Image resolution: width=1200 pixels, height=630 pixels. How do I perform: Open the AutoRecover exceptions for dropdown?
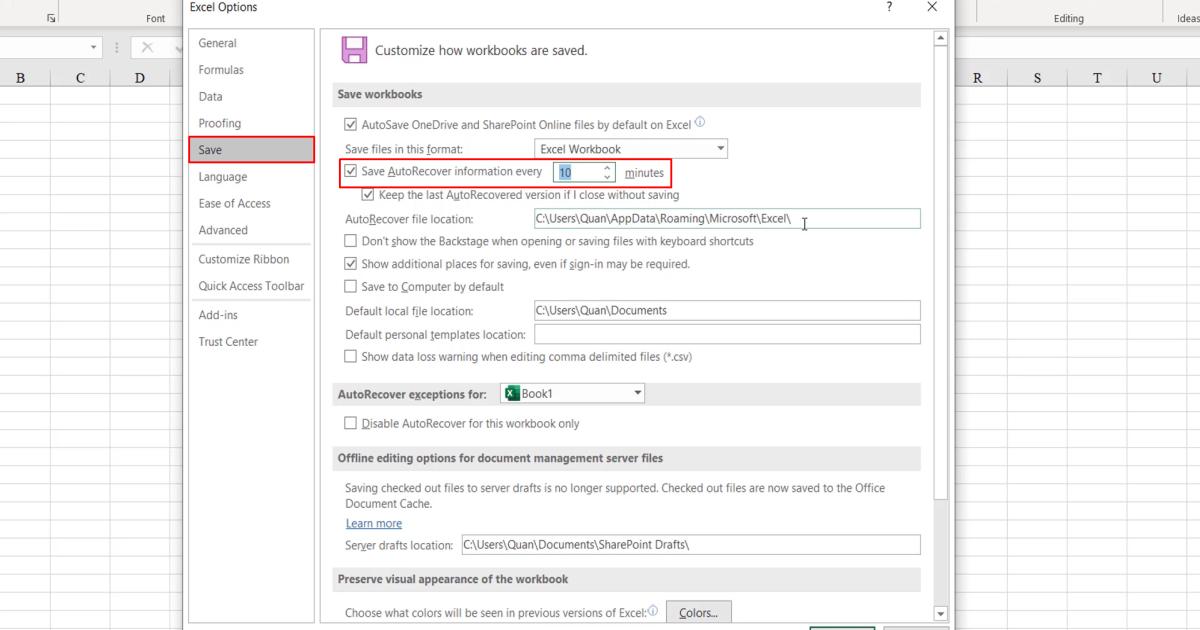637,393
